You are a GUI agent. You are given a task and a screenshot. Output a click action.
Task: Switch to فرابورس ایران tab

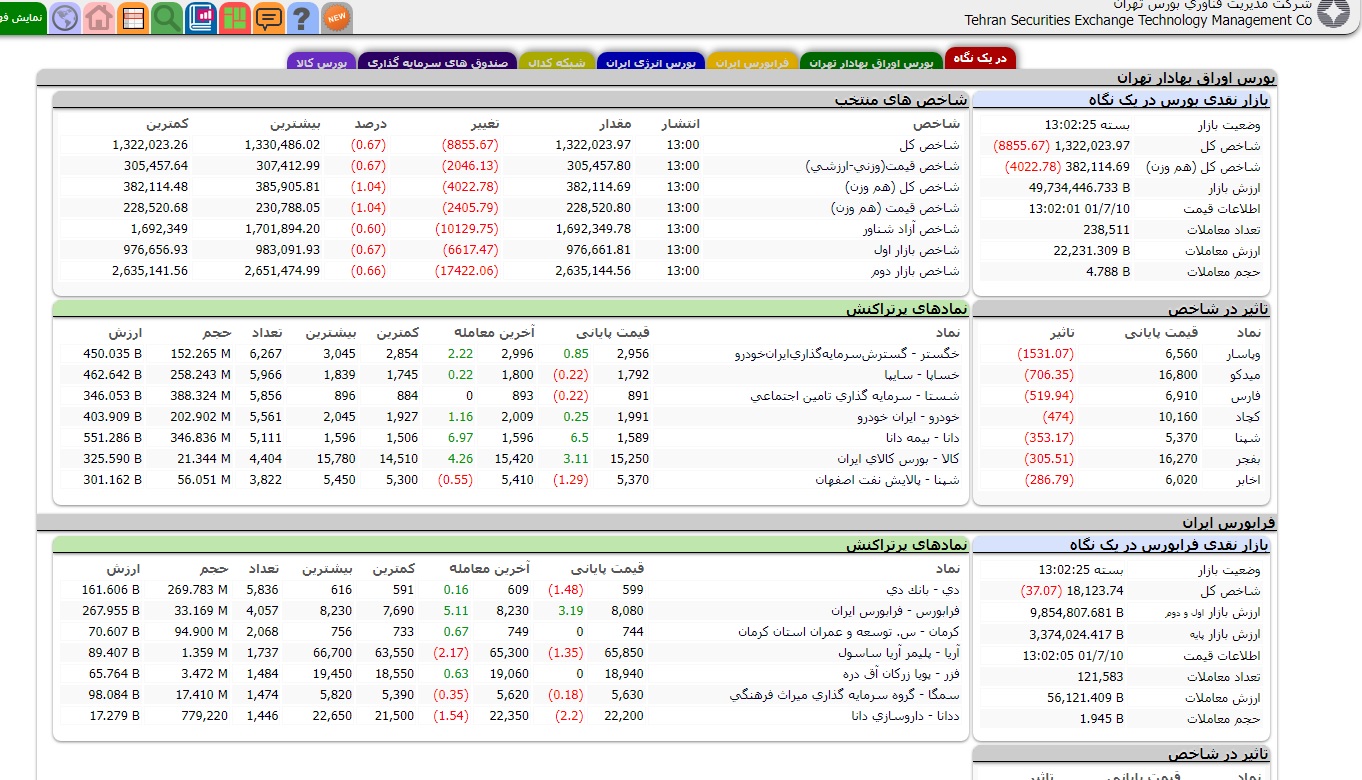tap(753, 62)
